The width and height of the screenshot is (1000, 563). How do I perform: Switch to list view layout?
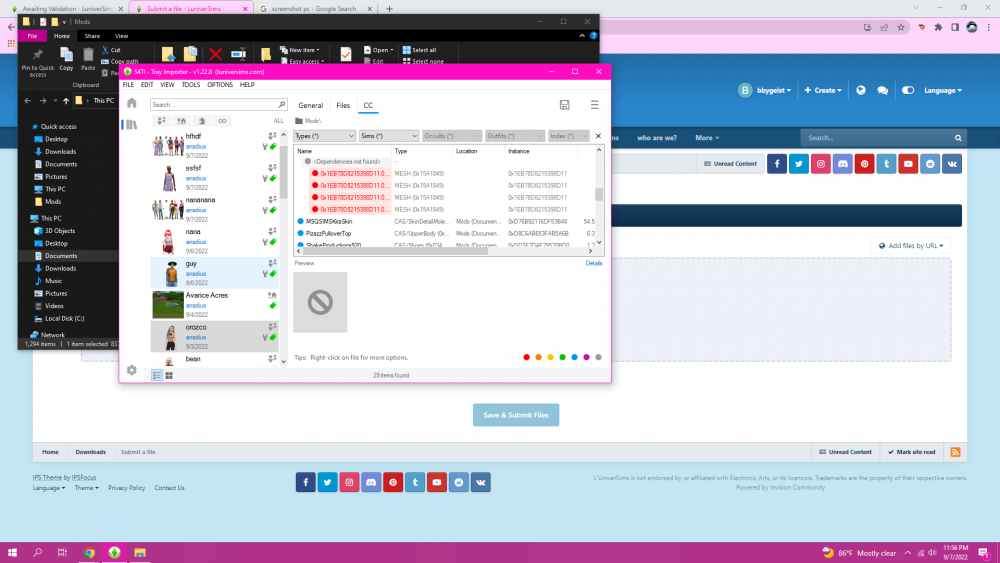click(157, 376)
